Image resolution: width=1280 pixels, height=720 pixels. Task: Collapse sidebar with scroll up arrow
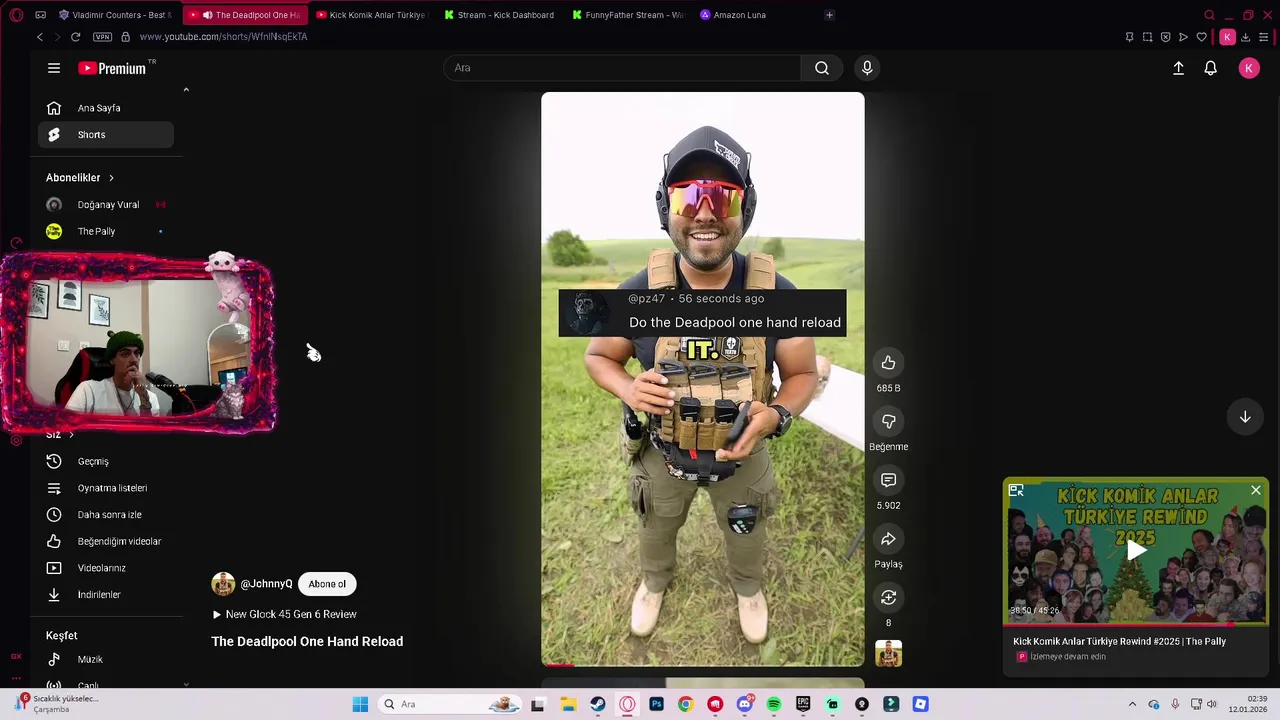(x=186, y=90)
